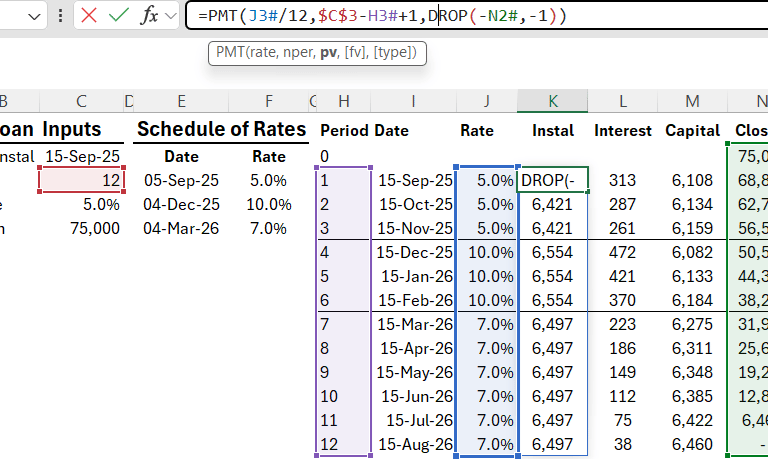
Task: Select column J header
Action: click(x=487, y=101)
